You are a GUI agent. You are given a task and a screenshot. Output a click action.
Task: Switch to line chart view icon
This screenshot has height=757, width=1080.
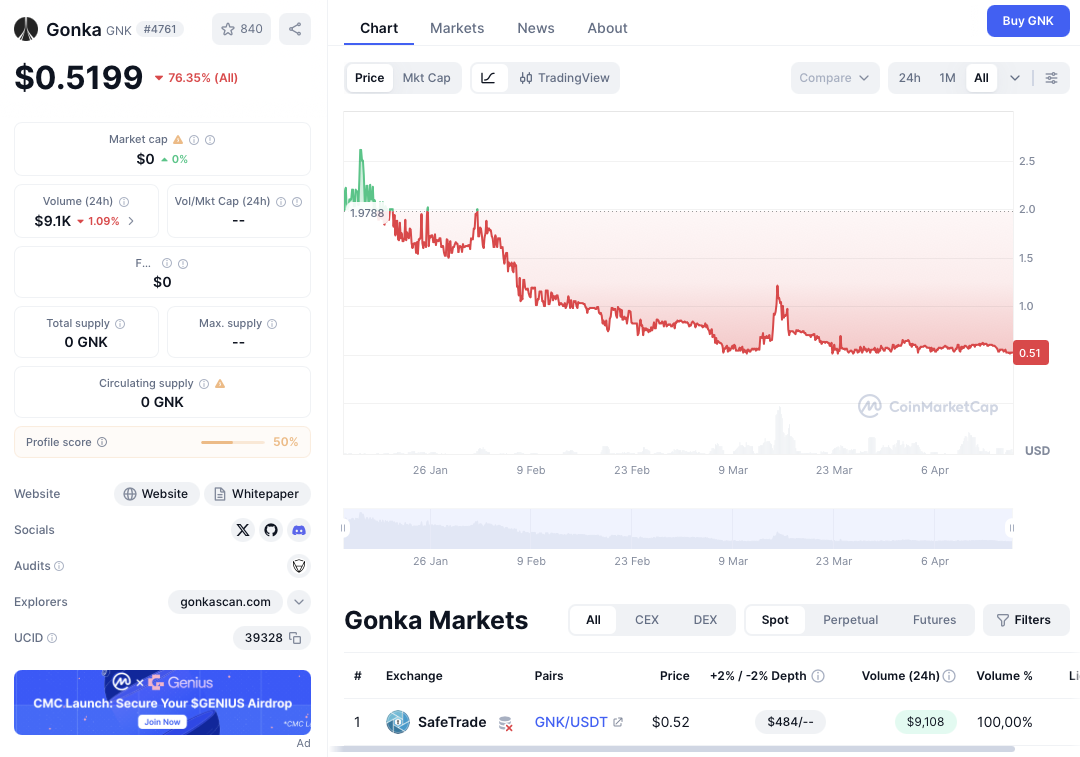coord(488,78)
